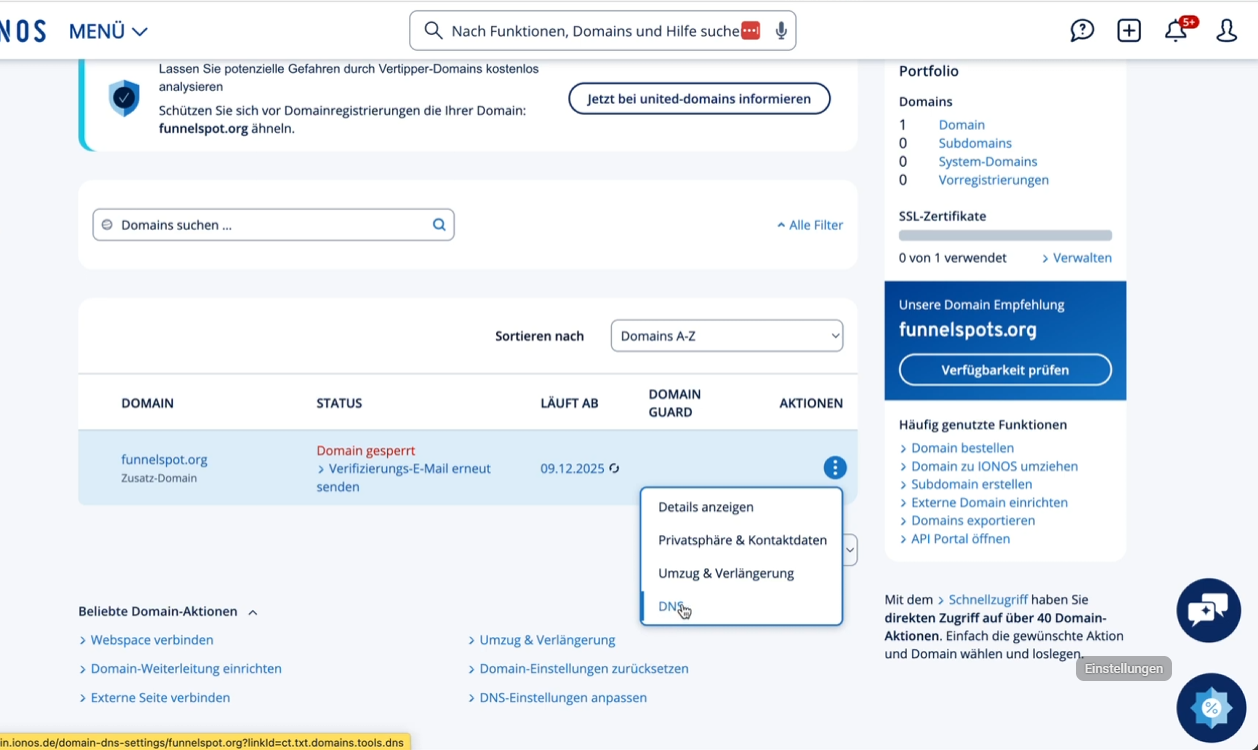Open the user account icon

tap(1227, 31)
